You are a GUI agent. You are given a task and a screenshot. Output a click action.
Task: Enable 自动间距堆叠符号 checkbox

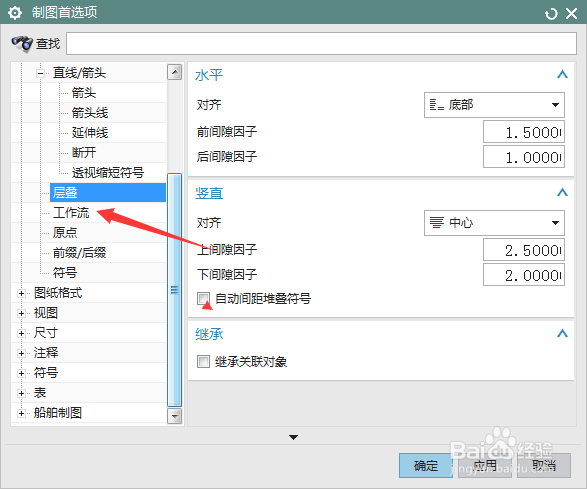click(203, 298)
